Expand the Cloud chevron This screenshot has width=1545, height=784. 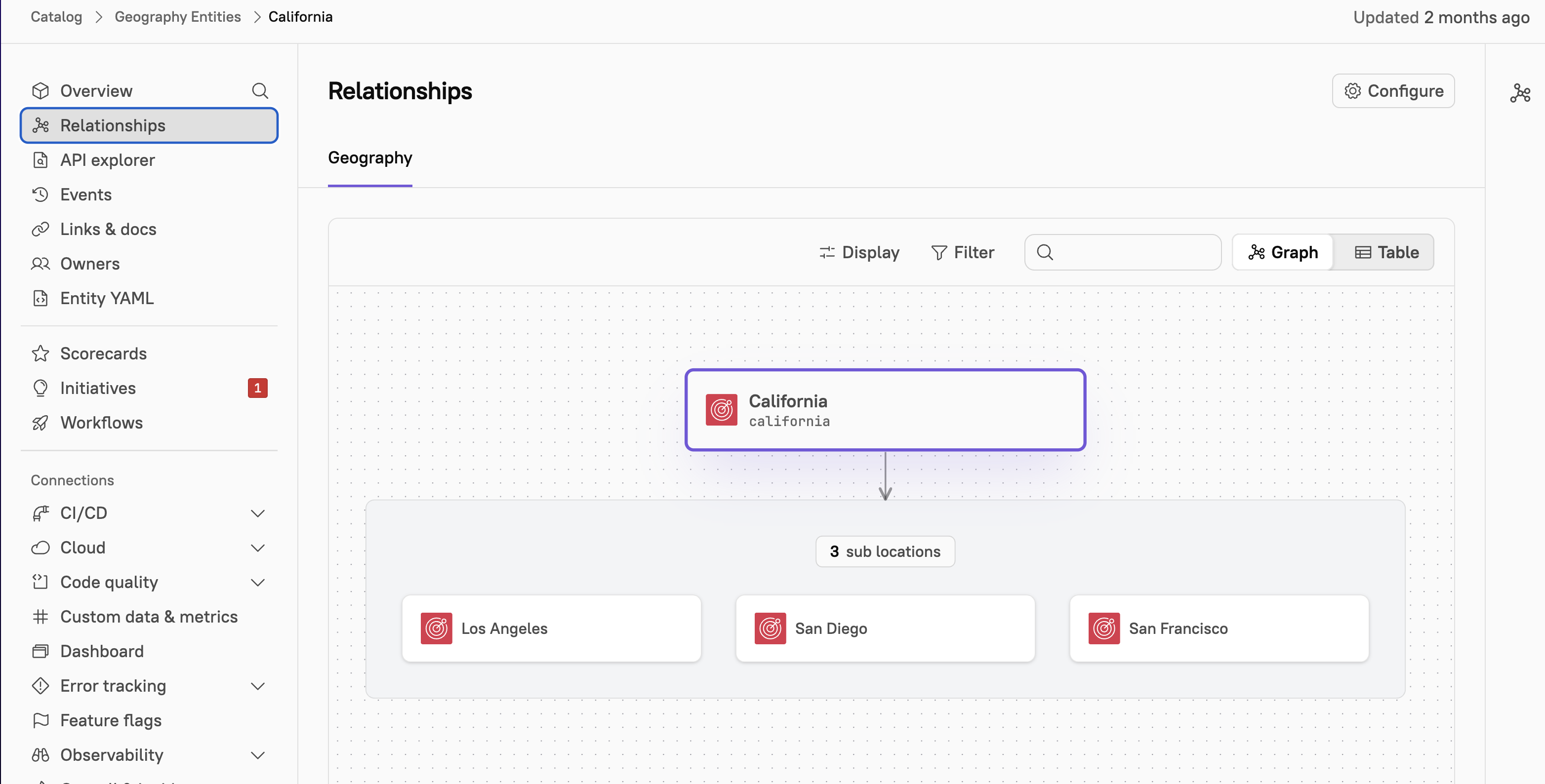tap(257, 548)
